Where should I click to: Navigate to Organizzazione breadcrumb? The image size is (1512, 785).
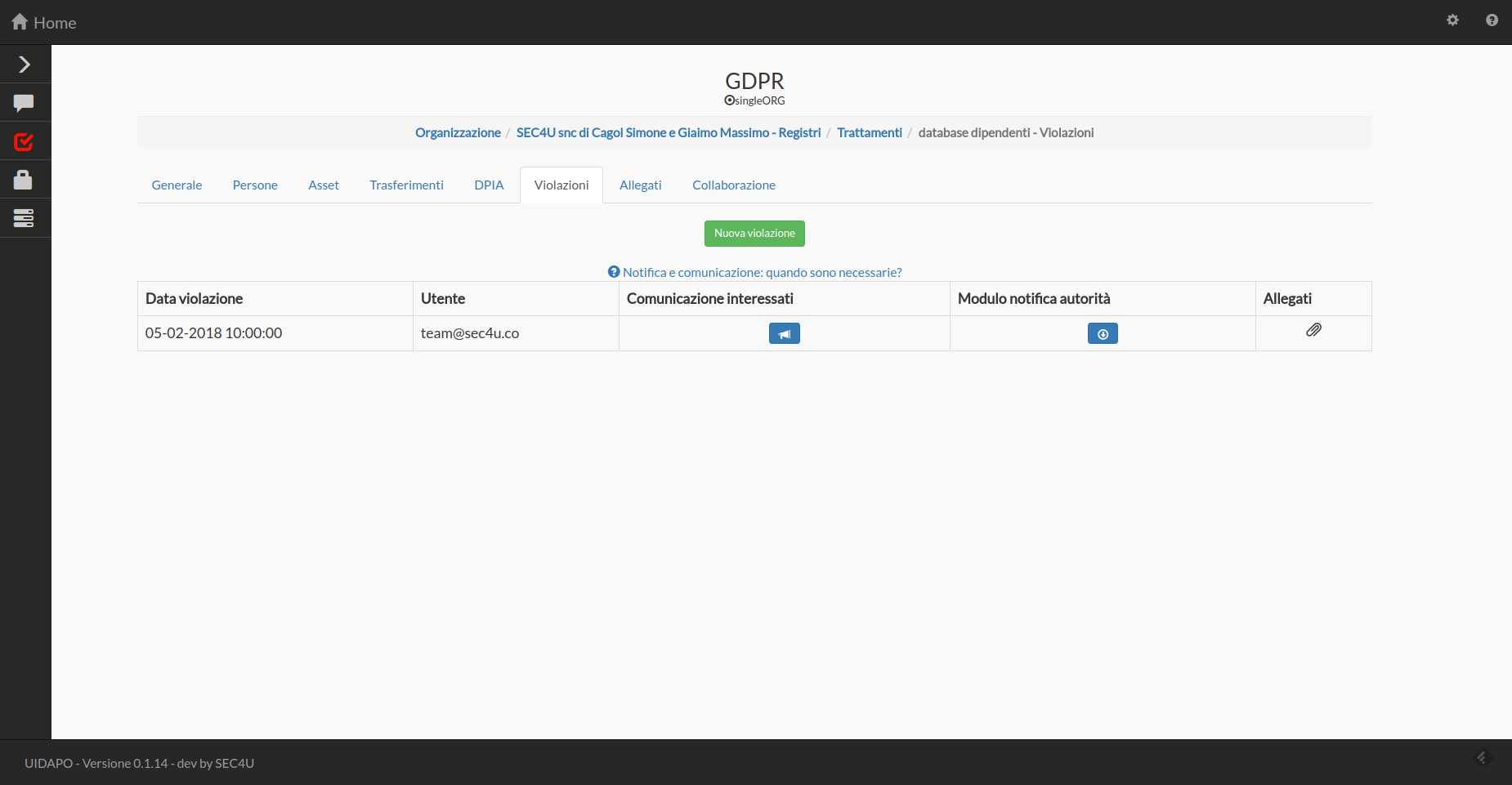[458, 132]
